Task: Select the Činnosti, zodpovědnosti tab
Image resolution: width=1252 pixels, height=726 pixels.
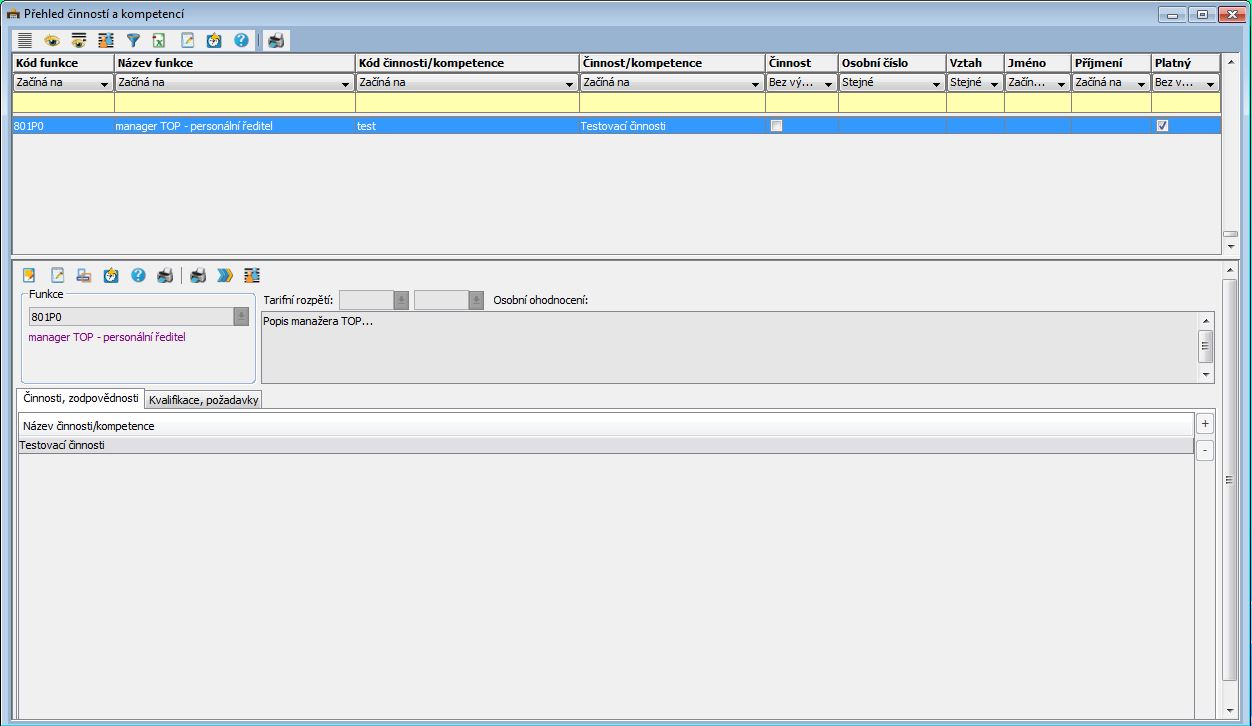Action: point(81,398)
